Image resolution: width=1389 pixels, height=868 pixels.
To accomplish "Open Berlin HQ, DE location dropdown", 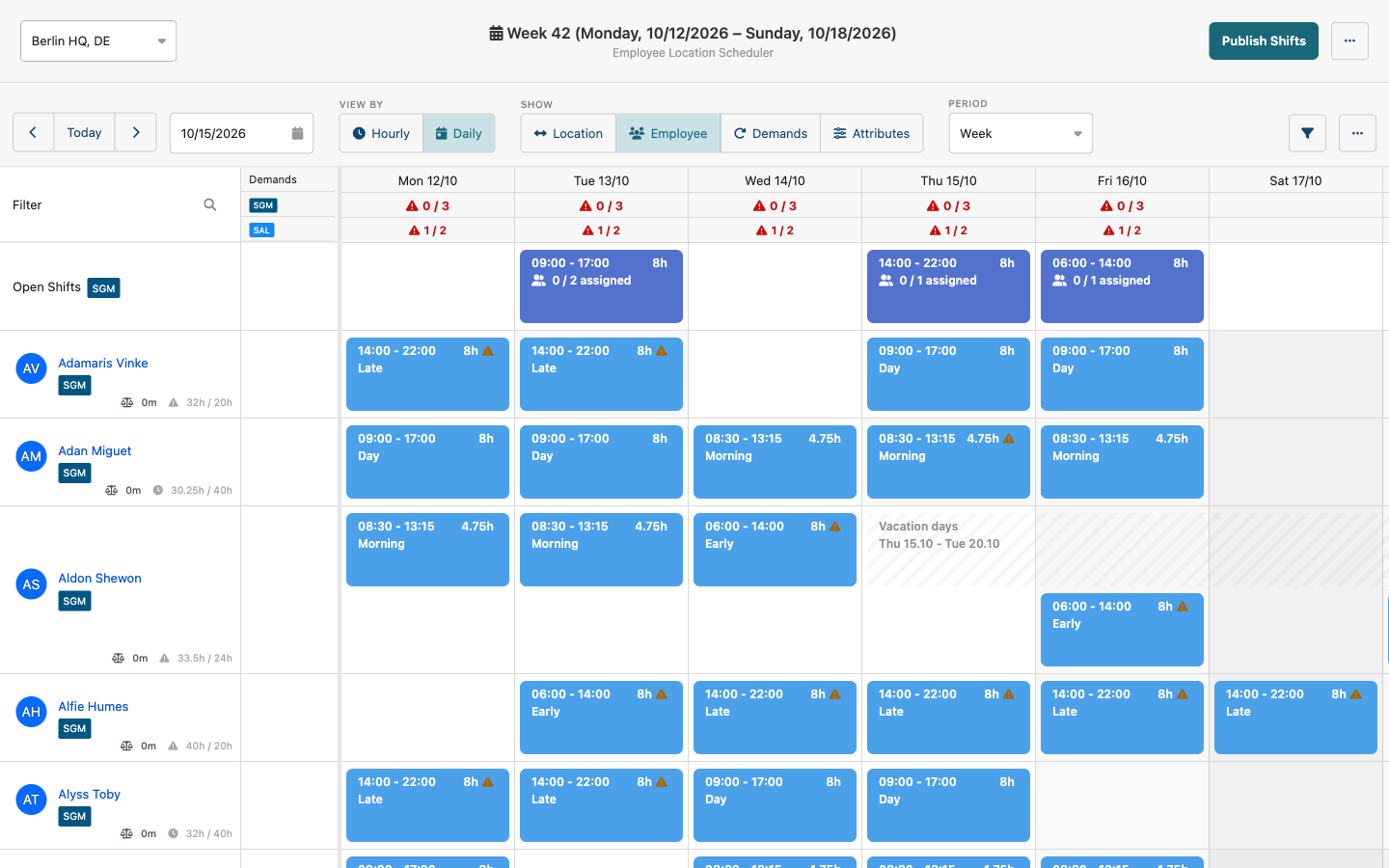I will click(98, 41).
